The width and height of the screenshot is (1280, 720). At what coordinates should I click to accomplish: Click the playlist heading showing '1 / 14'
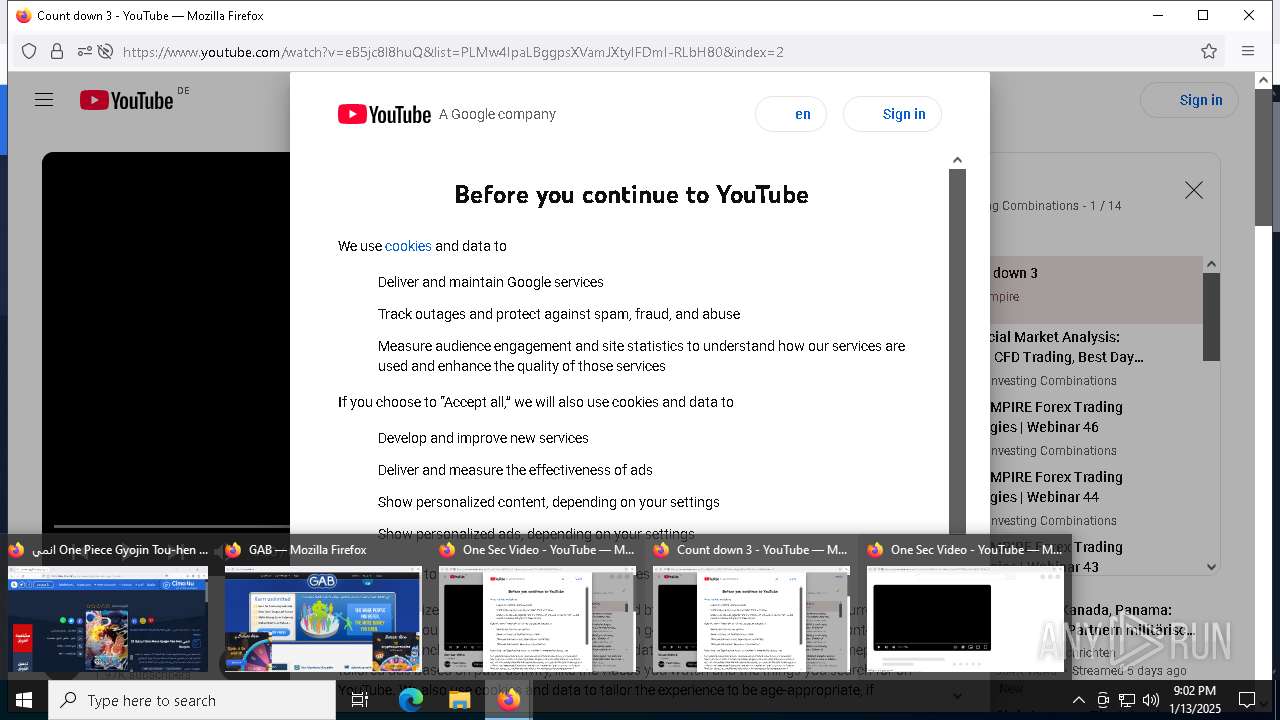pos(1055,206)
